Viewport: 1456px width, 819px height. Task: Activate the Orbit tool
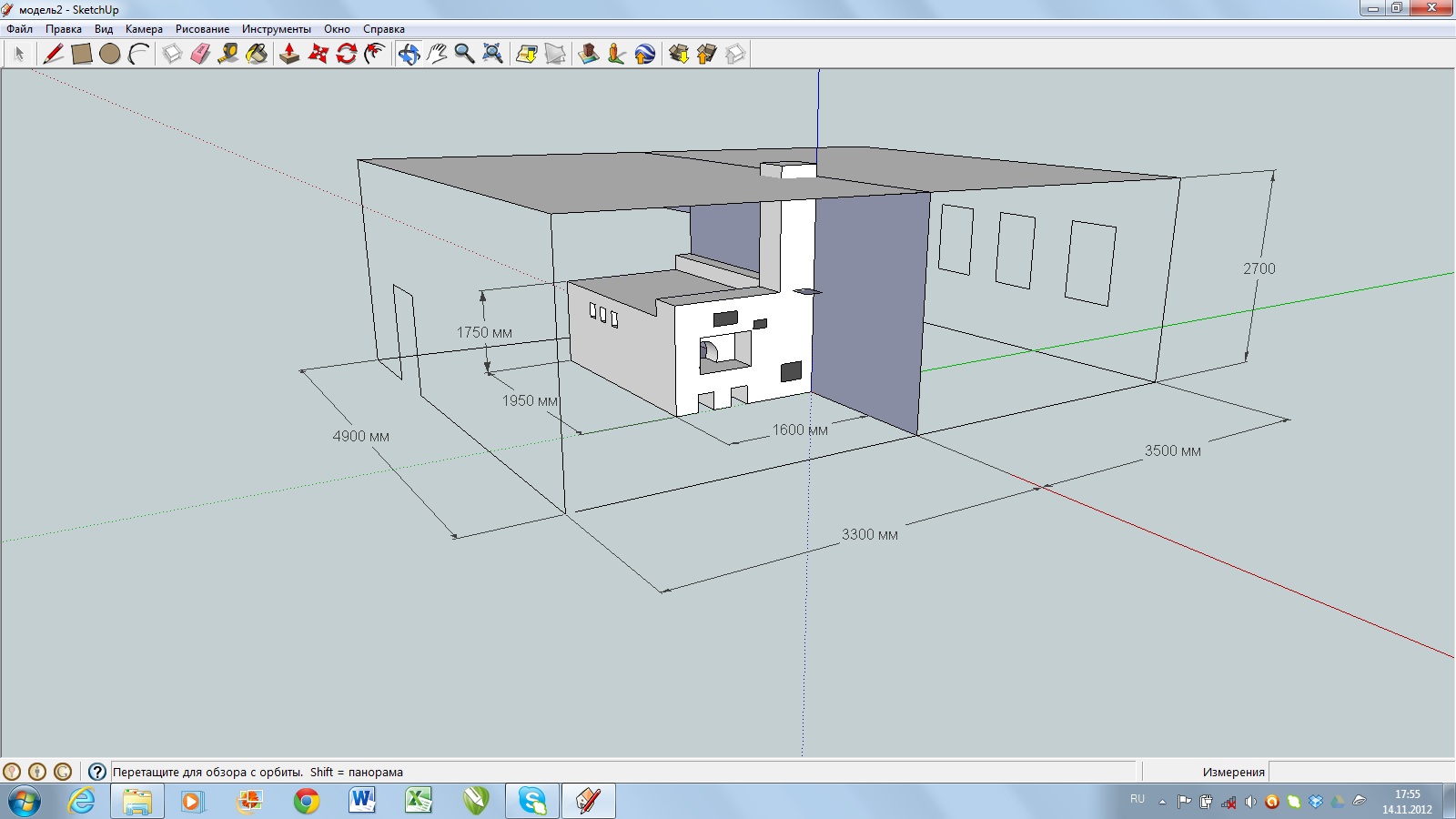pyautogui.click(x=409, y=54)
